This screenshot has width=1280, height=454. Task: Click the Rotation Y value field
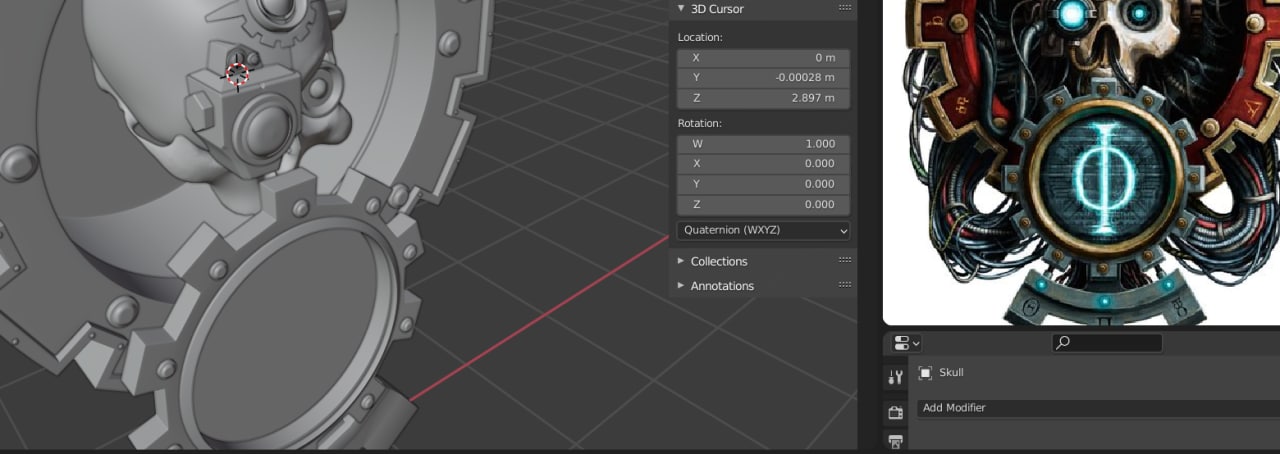pyautogui.click(x=763, y=184)
